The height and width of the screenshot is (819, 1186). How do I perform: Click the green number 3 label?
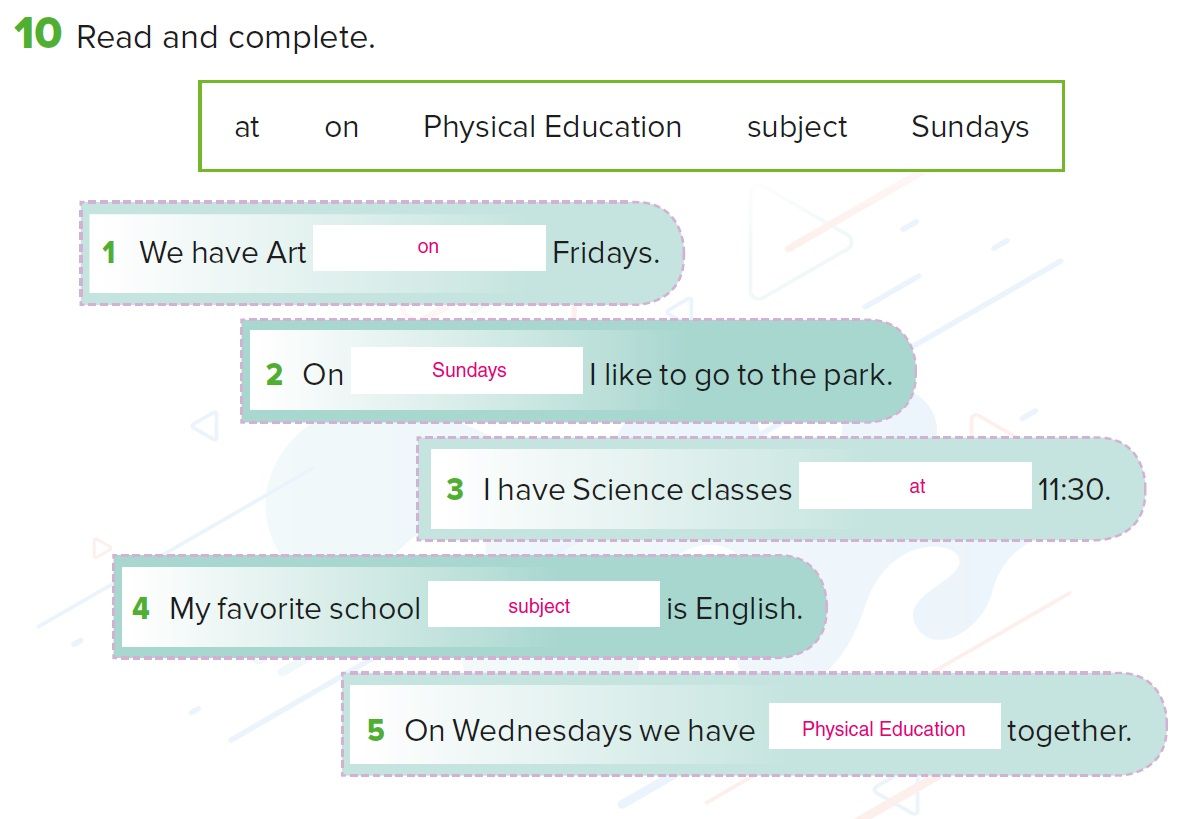455,489
